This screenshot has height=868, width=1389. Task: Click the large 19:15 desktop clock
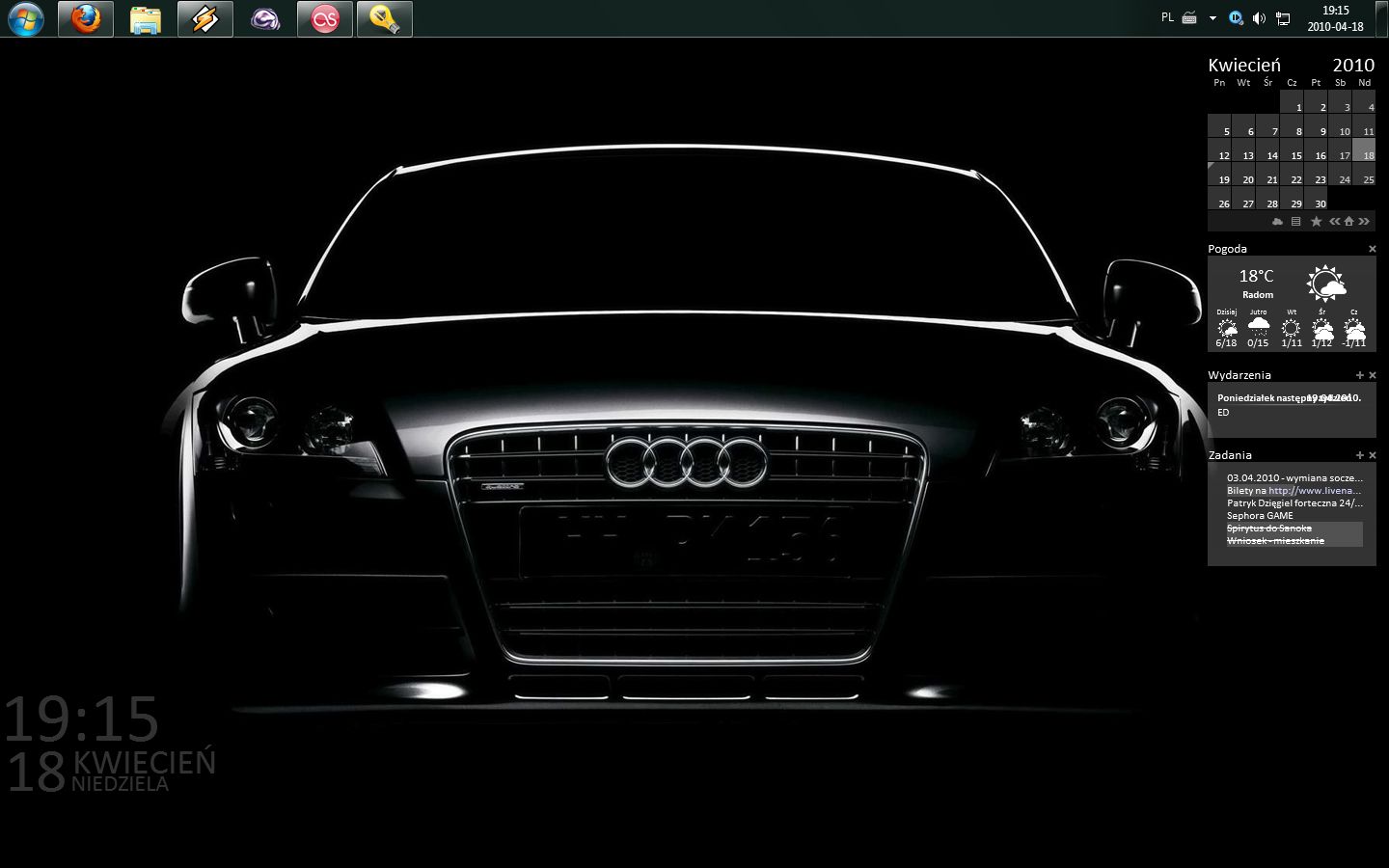[x=81, y=719]
